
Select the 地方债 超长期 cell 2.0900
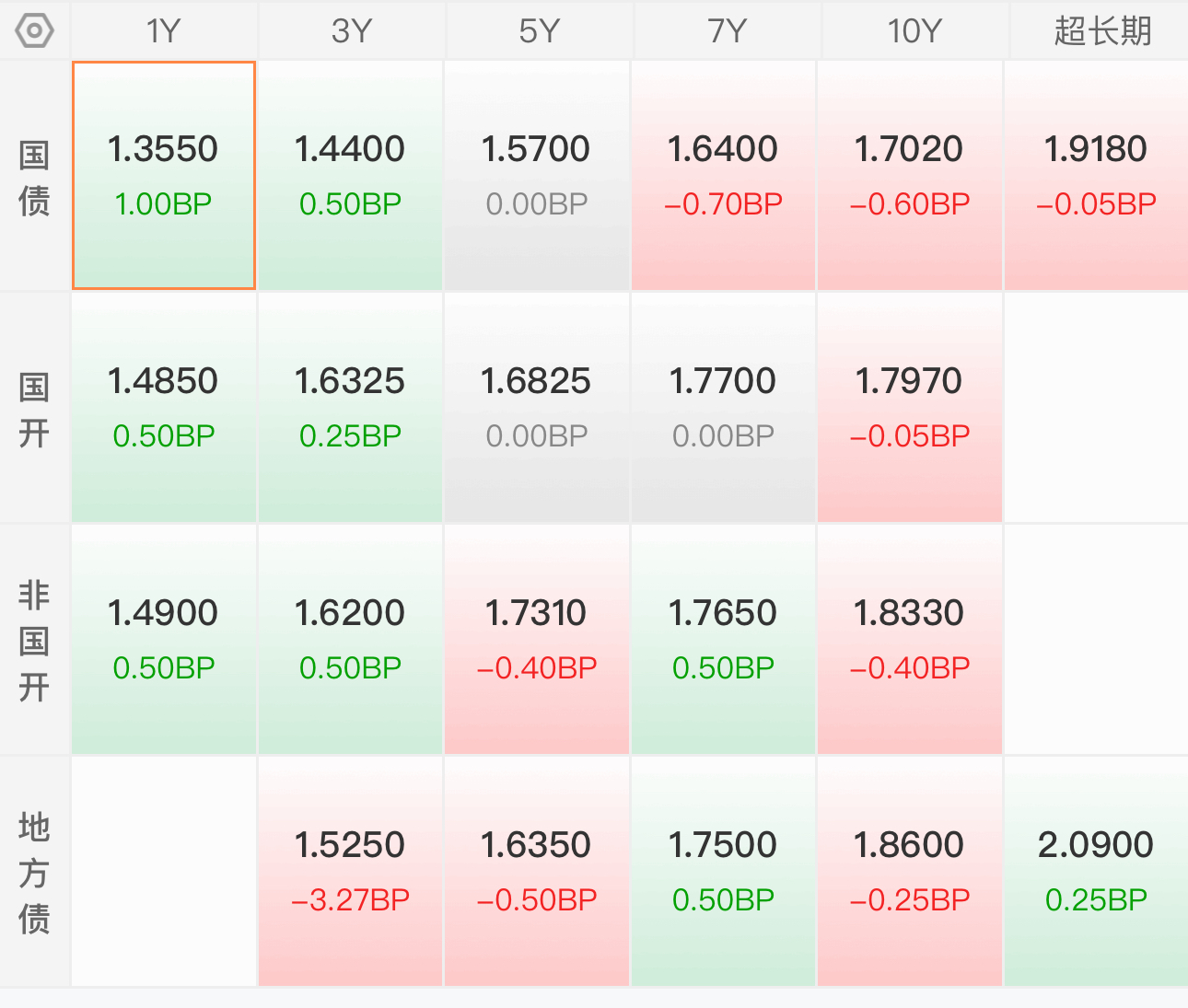1096,872
